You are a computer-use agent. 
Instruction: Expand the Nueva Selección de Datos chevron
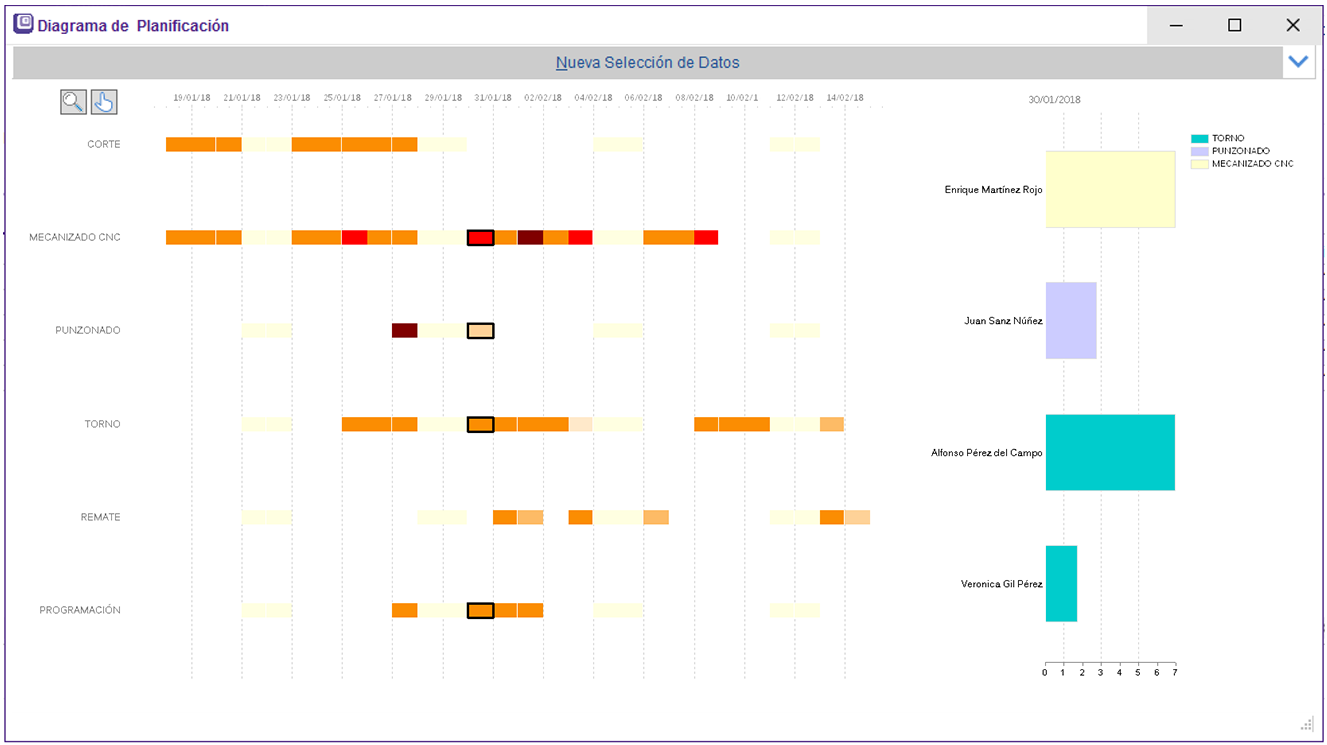(1298, 62)
